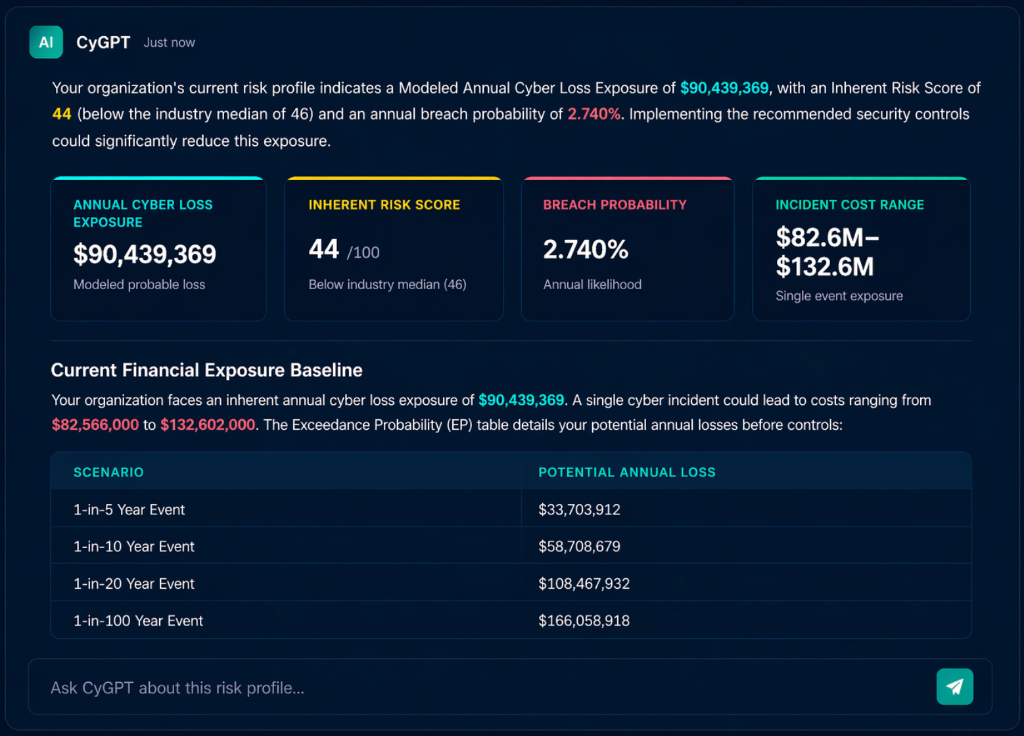Click the 'Just now' timestamp
This screenshot has width=1024, height=736.
tap(169, 42)
